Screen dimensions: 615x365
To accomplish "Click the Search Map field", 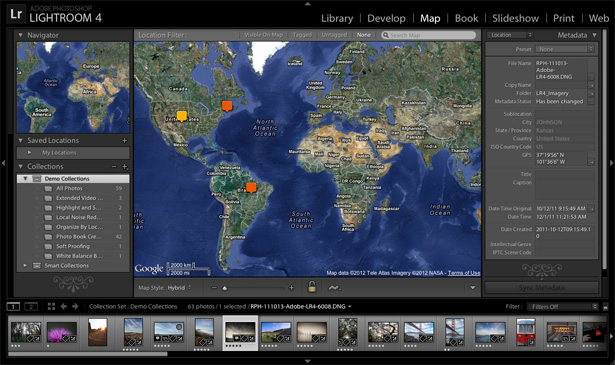I will (x=428, y=35).
